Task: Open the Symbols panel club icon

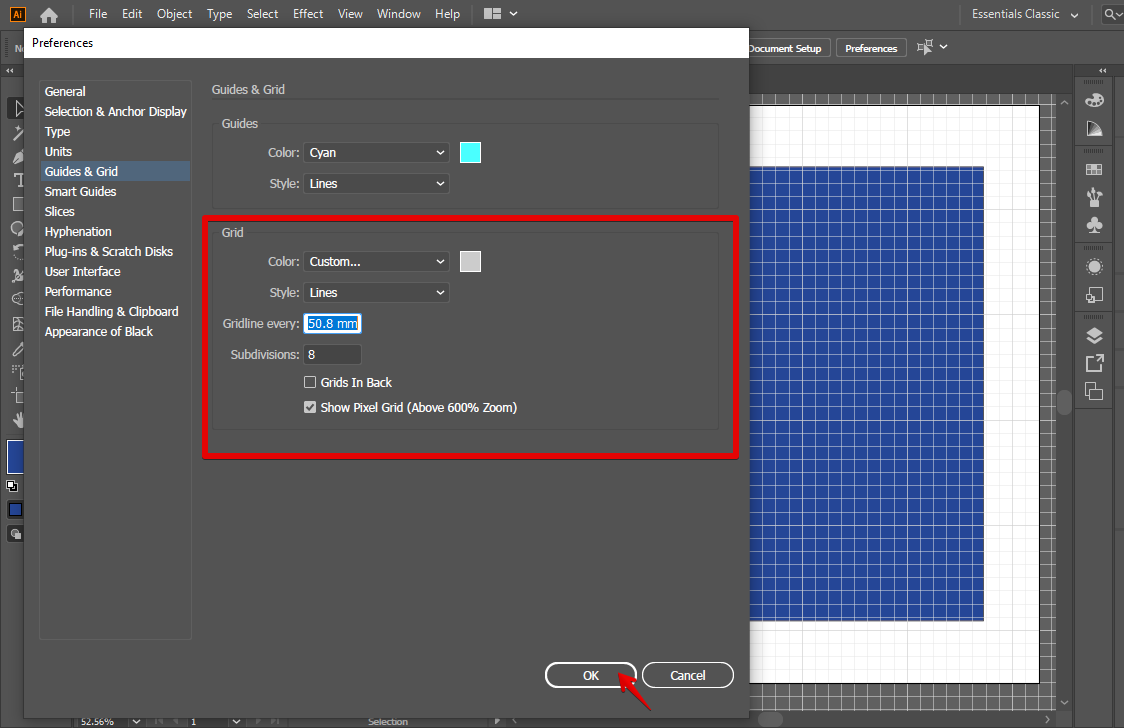Action: tap(1094, 226)
